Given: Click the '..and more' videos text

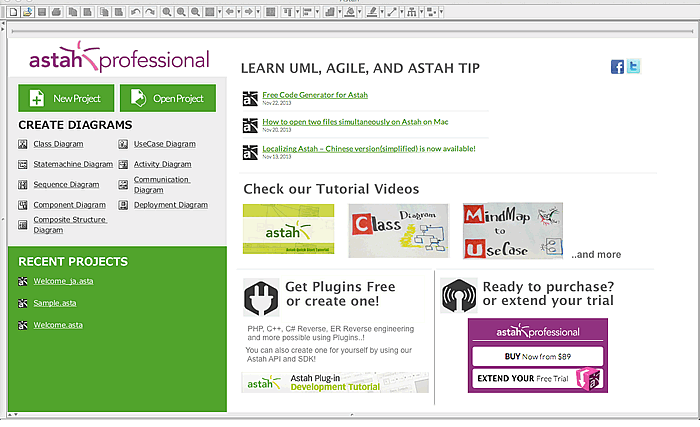Looking at the screenshot, I should click(x=596, y=255).
